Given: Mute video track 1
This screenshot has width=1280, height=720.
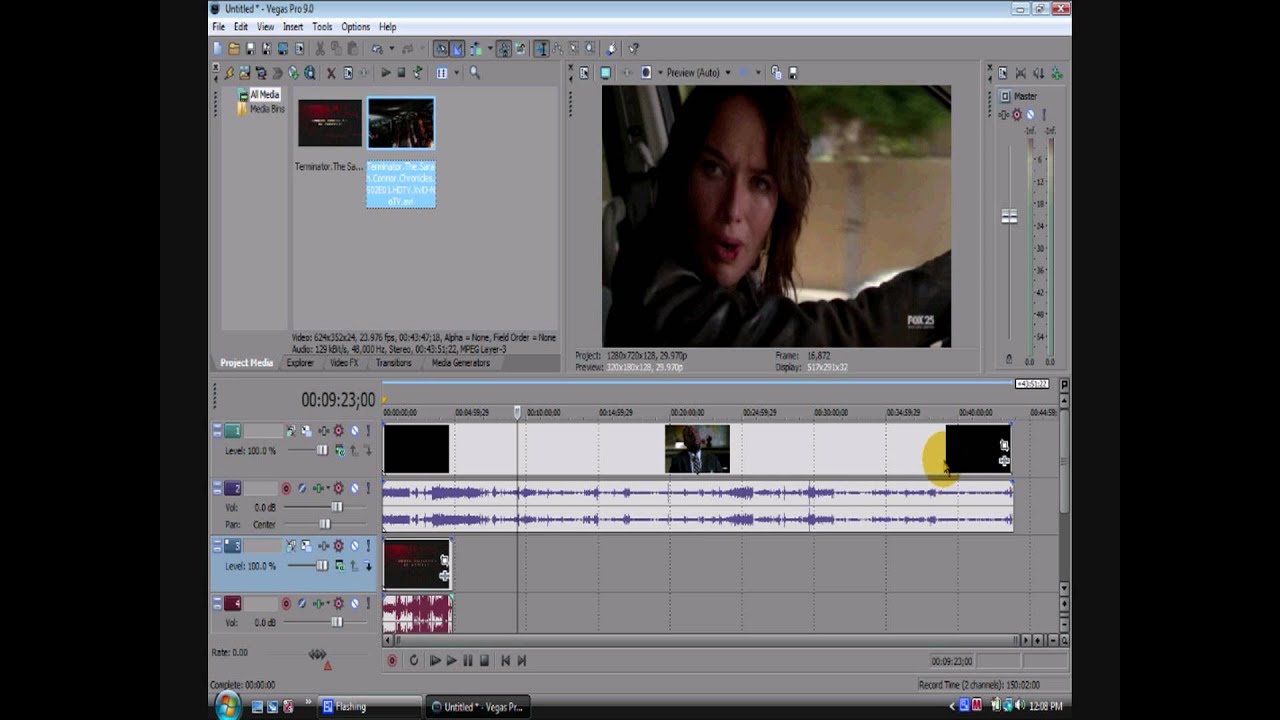Looking at the screenshot, I should pyautogui.click(x=355, y=431).
